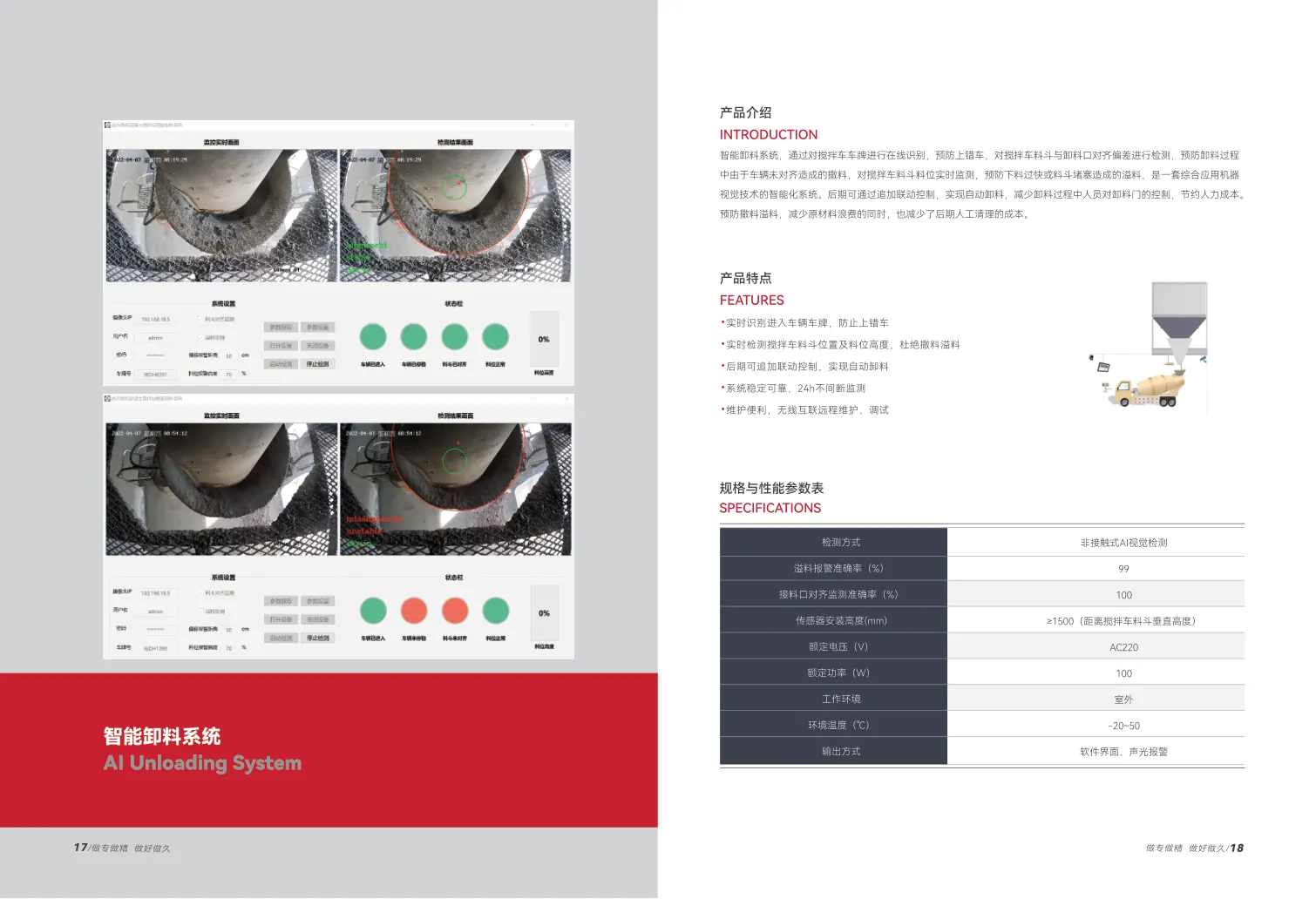
Task: Click 打开设备 button in the all-green status window
Action: 281,346
